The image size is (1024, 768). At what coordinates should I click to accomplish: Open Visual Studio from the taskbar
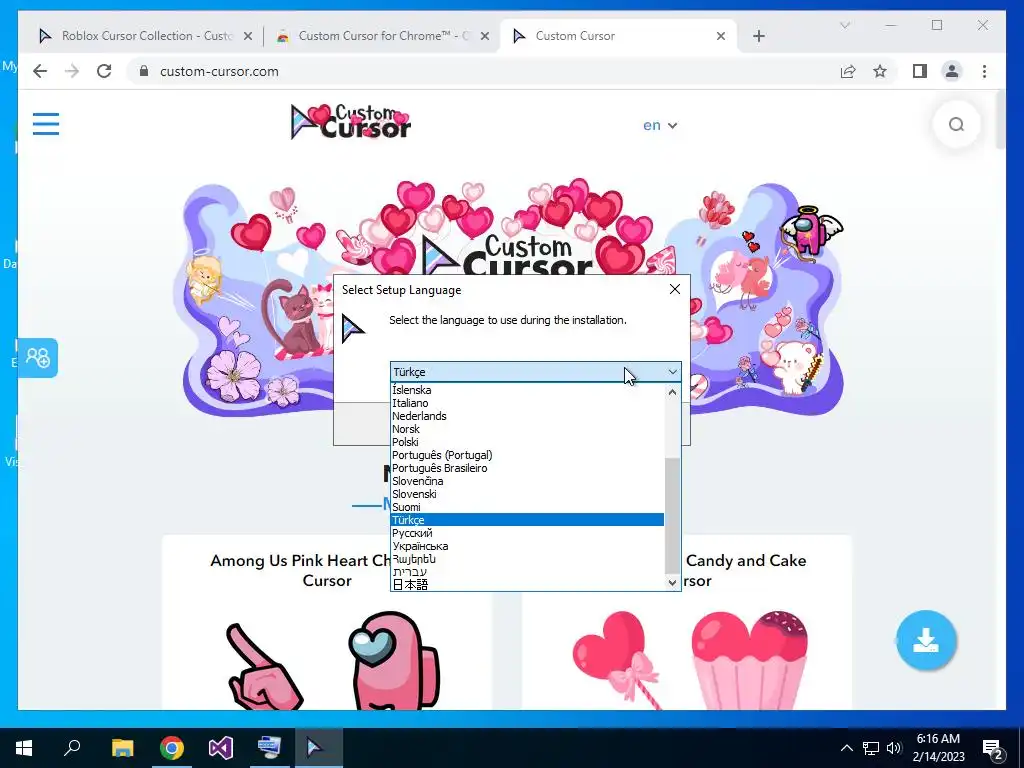point(221,748)
